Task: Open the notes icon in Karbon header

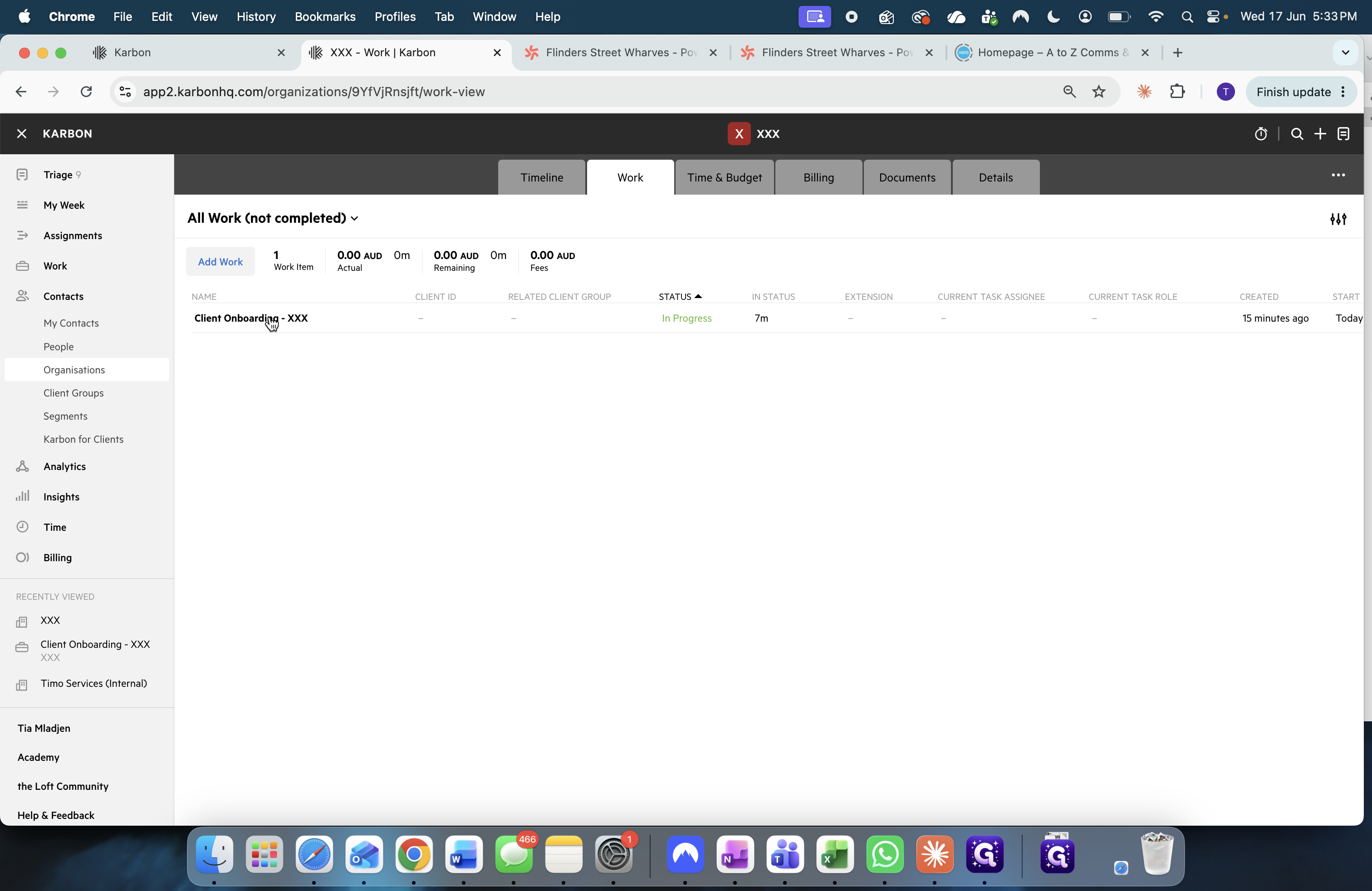Action: pyautogui.click(x=1343, y=134)
